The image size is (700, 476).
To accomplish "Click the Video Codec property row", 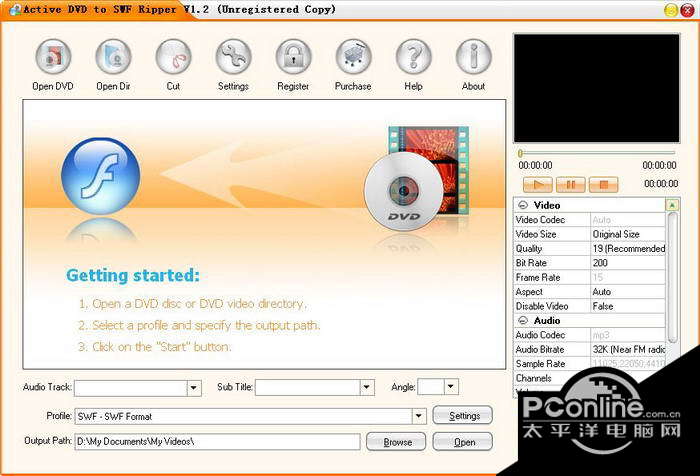I will [x=590, y=220].
